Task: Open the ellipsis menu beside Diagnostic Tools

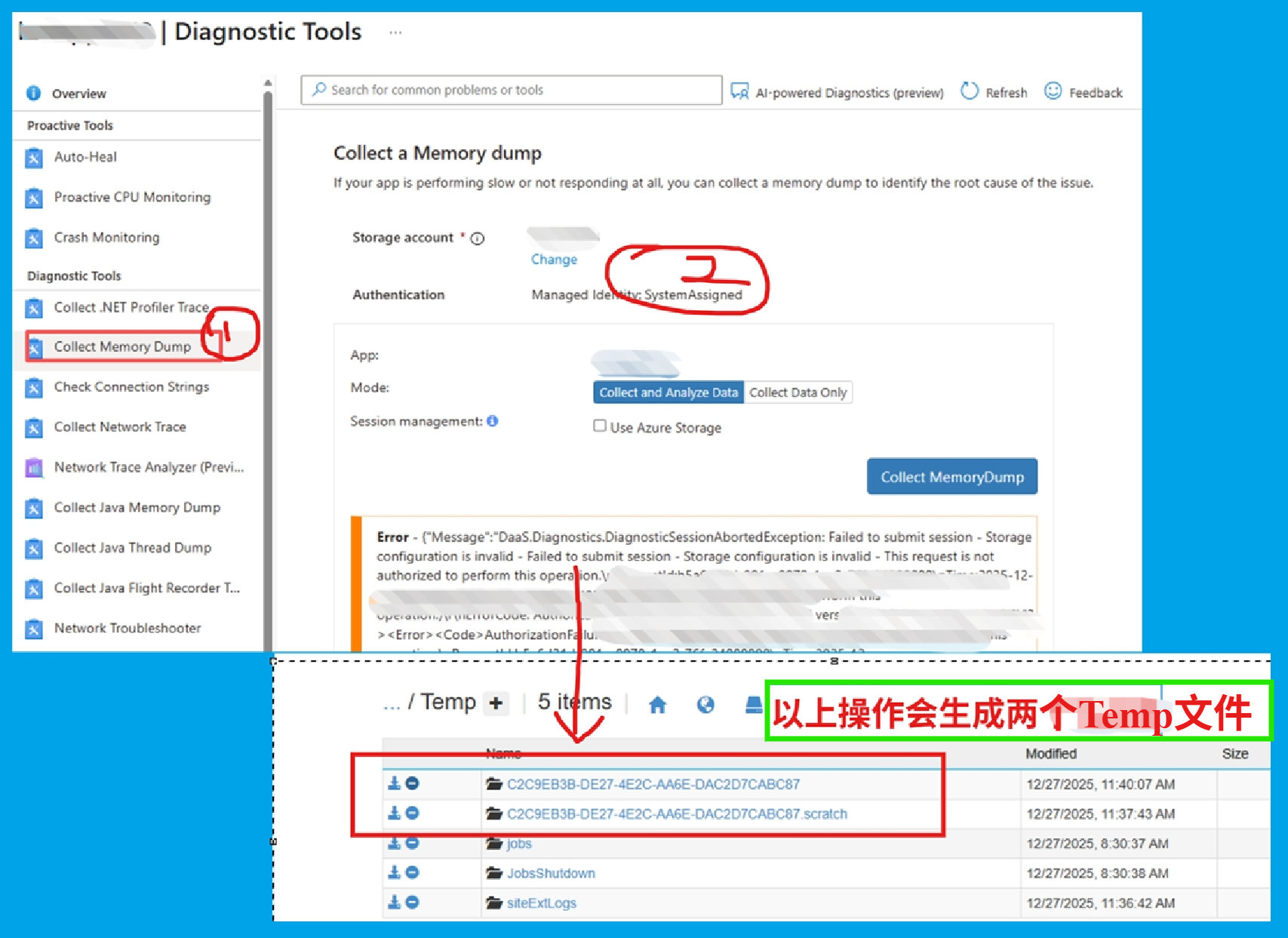Action: click(x=395, y=32)
